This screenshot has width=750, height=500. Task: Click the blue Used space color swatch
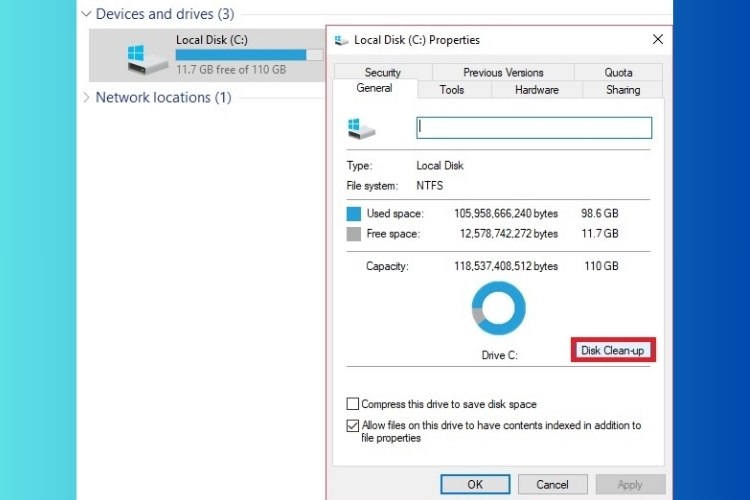[353, 214]
